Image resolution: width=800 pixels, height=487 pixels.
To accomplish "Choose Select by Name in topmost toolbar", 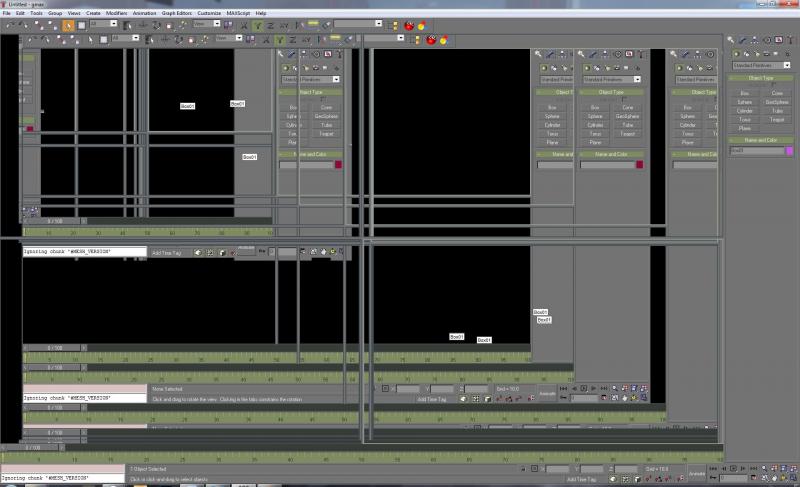I will (x=127, y=25).
